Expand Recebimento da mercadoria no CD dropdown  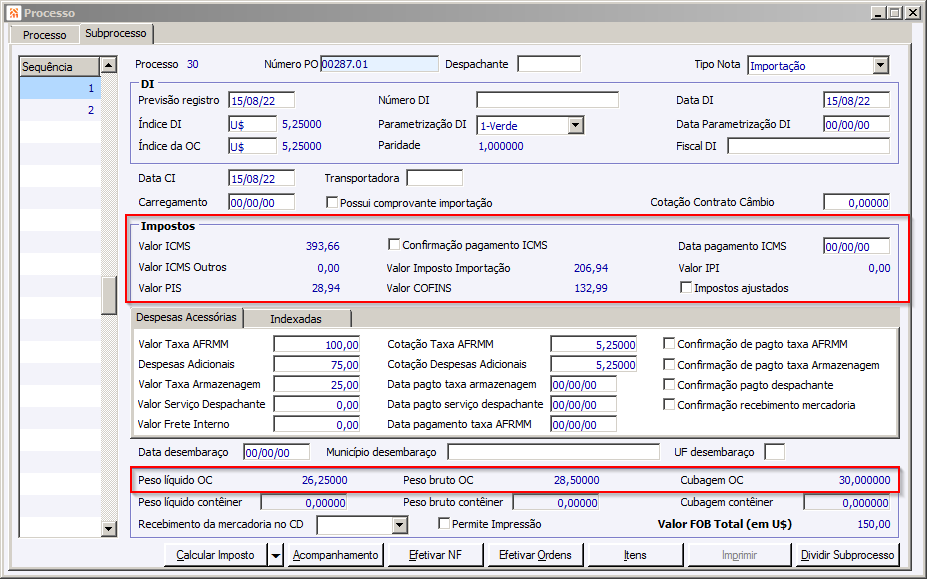click(x=400, y=525)
